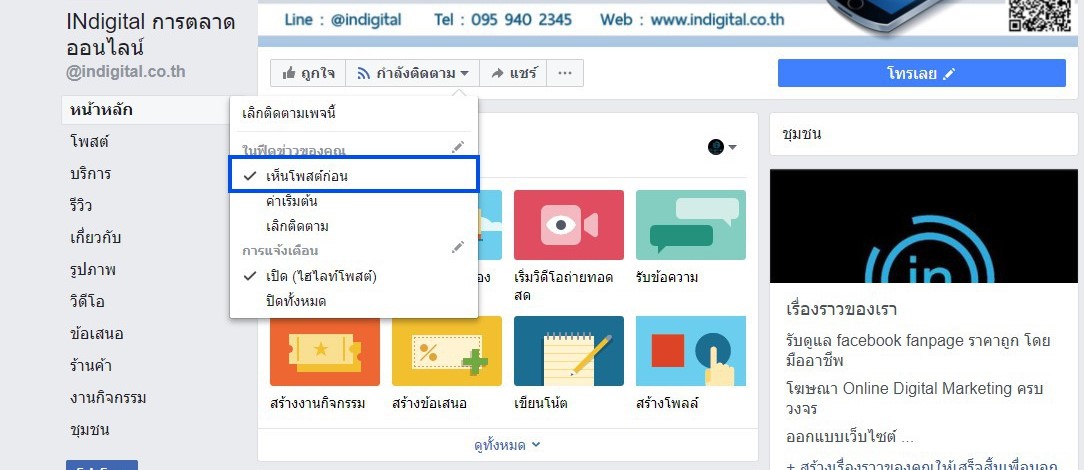Click the สร้างโพลล์ label
Image resolution: width=1084 pixels, height=470 pixels.
point(667,403)
